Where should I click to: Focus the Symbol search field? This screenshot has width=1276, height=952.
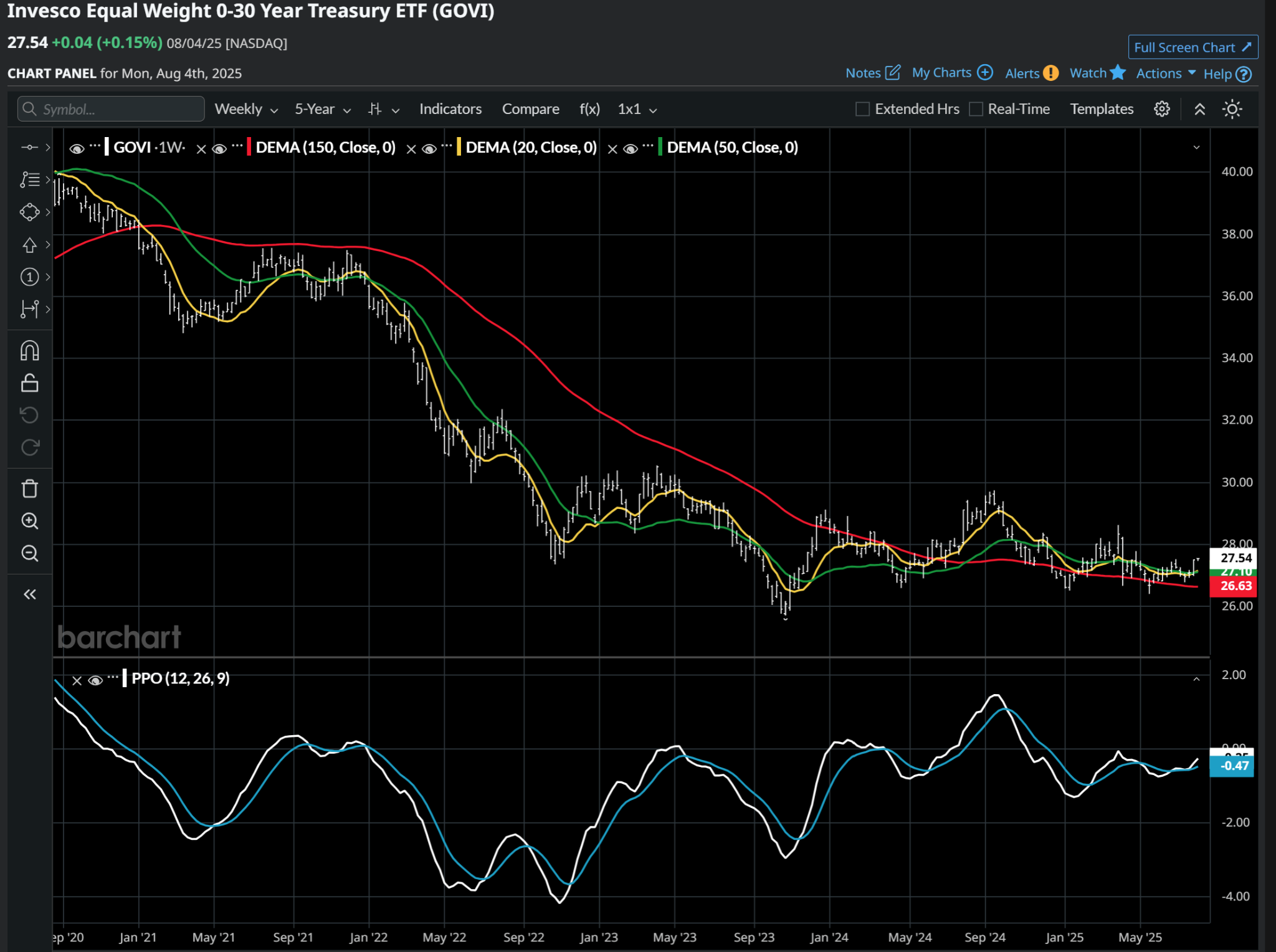[111, 109]
